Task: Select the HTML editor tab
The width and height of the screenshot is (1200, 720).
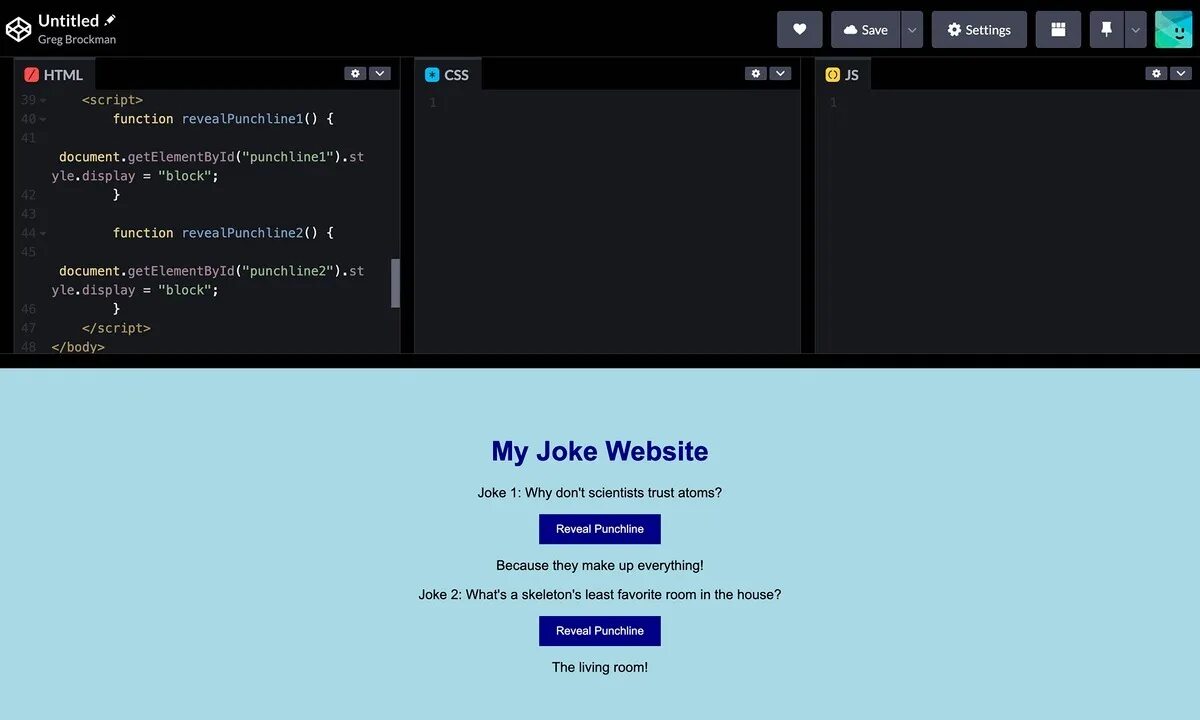Action: pyautogui.click(x=55, y=75)
